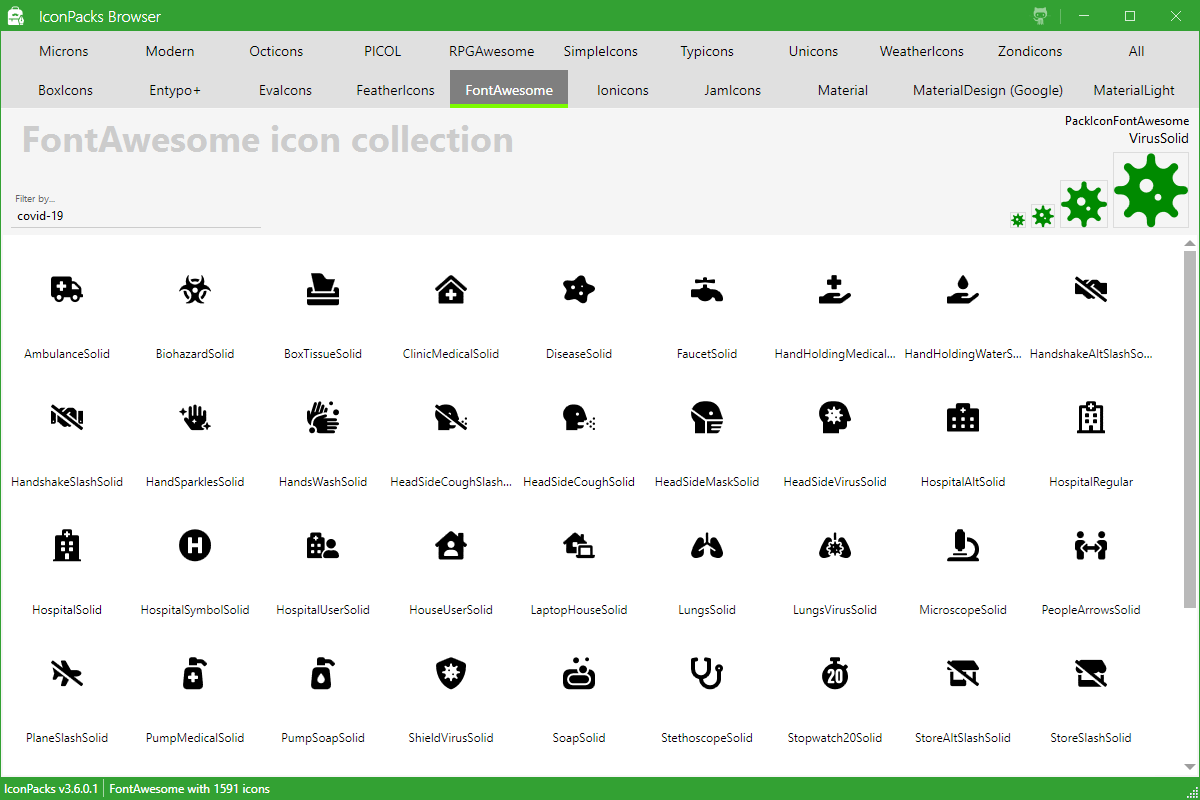Choose the HeadSideCoughSlash icon
Viewport: 1200px width, 800px height.
point(451,418)
